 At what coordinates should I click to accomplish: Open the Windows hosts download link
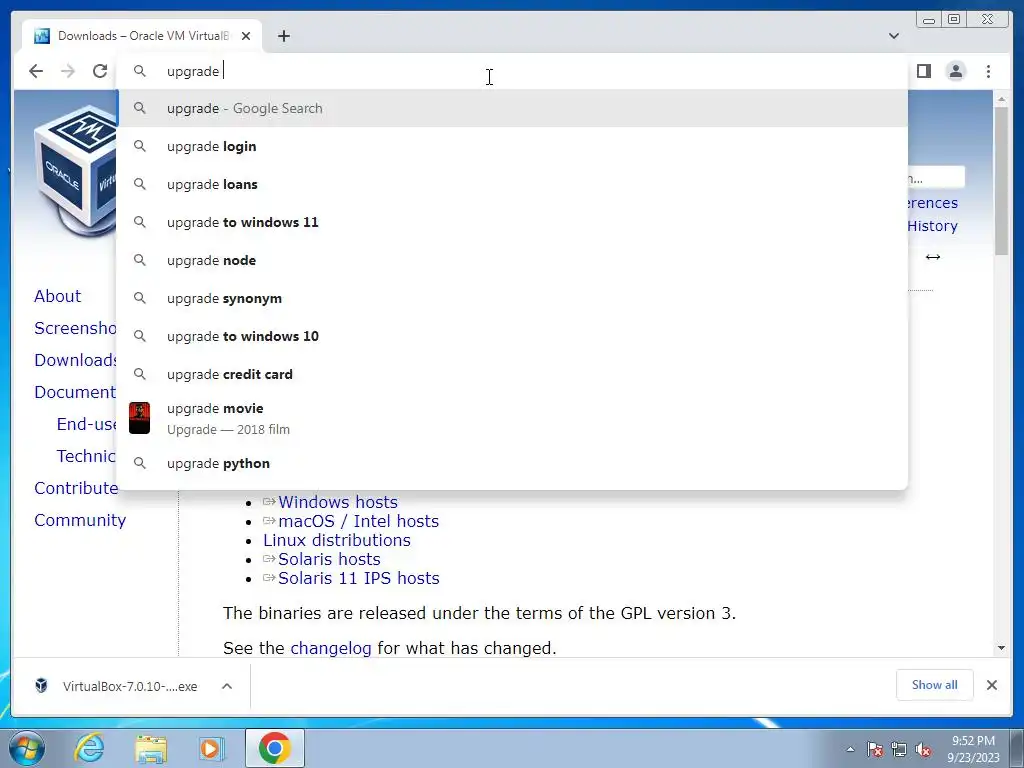[x=338, y=502]
